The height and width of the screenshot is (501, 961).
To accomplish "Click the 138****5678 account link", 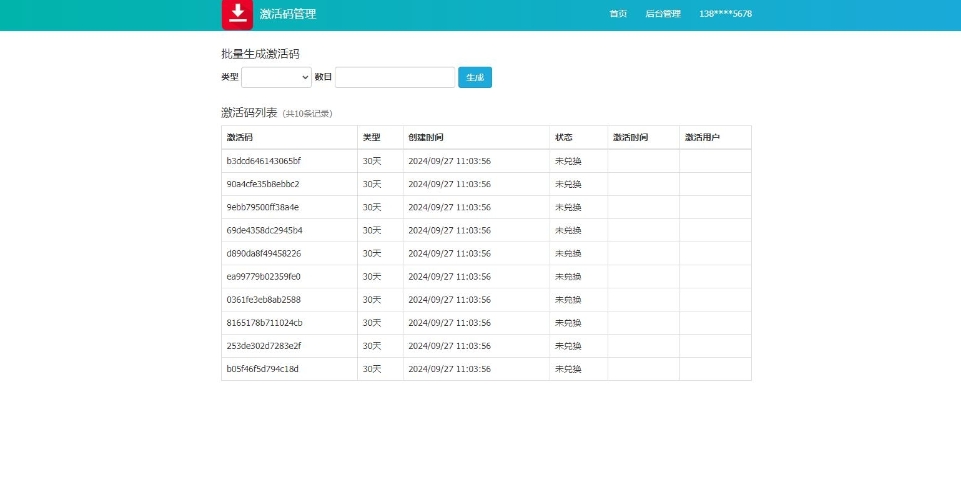I will pos(725,14).
